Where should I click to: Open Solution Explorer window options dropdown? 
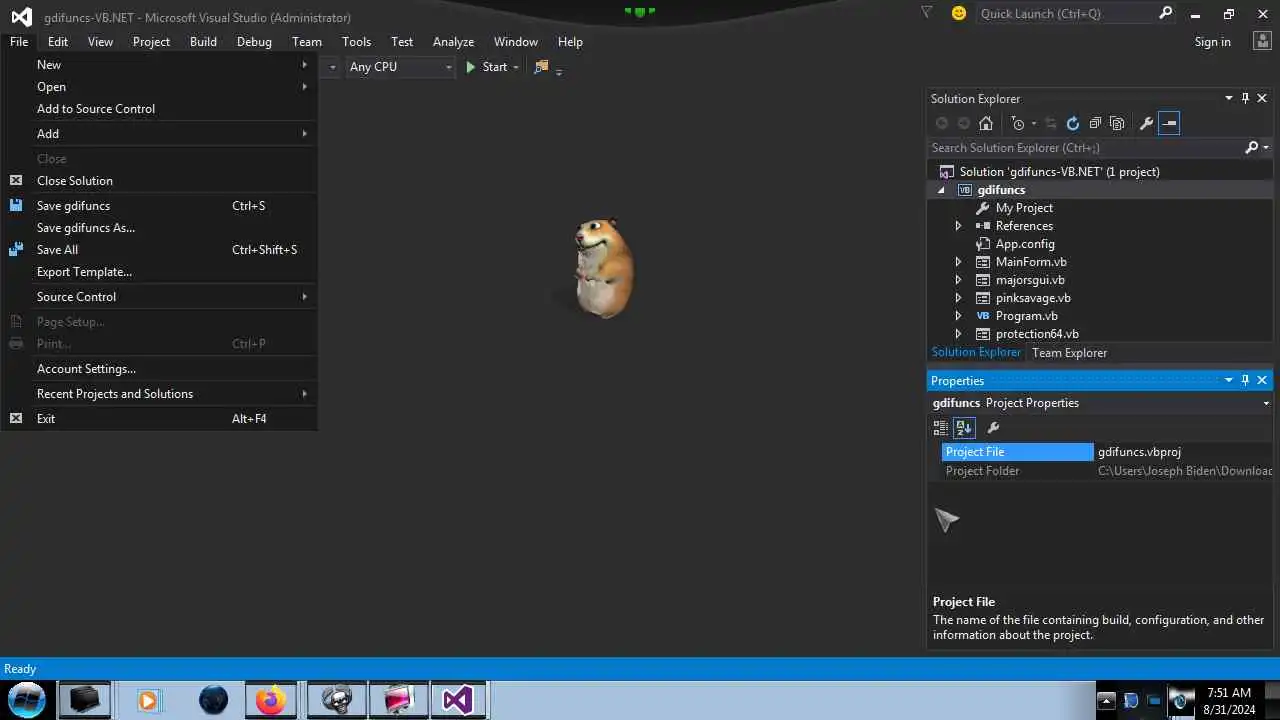[x=1229, y=98]
